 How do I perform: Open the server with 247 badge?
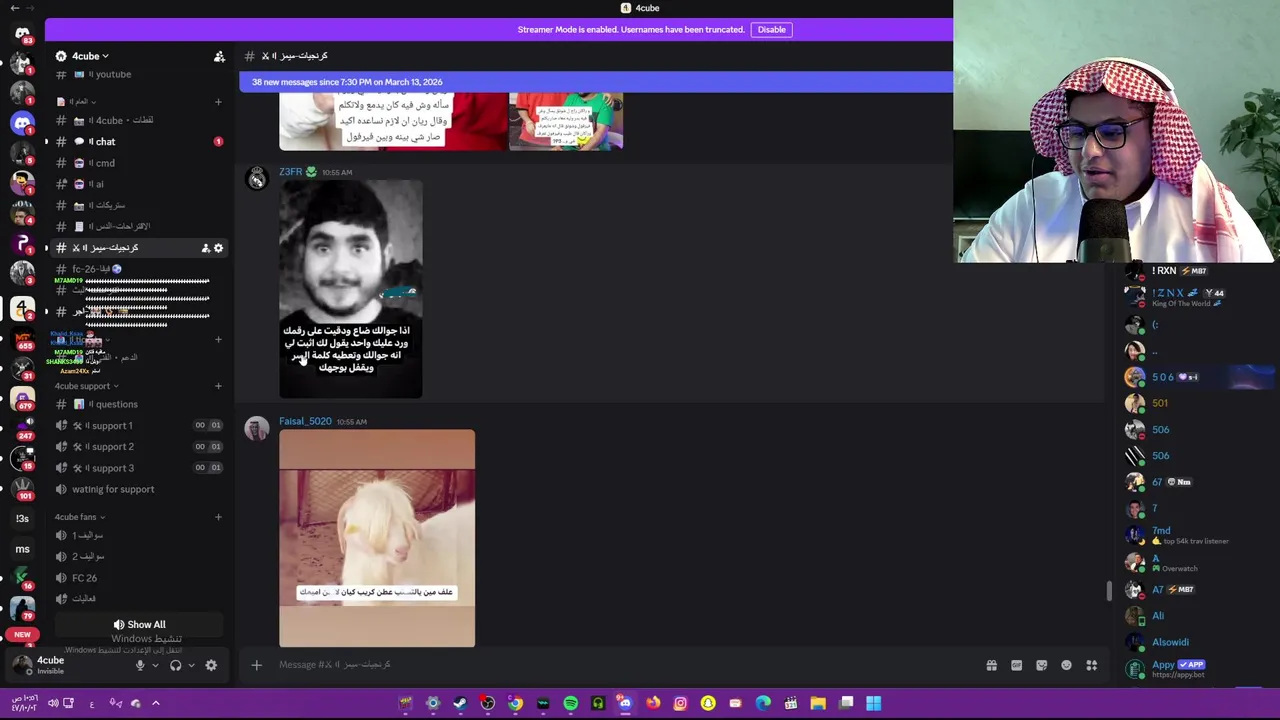click(22, 430)
